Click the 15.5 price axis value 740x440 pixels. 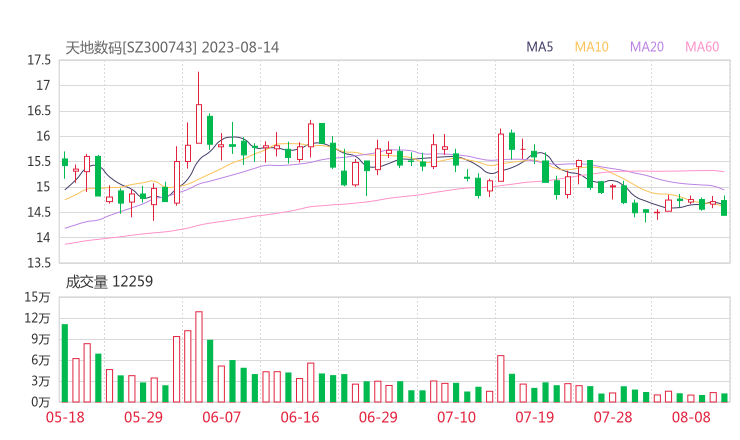tap(39, 161)
